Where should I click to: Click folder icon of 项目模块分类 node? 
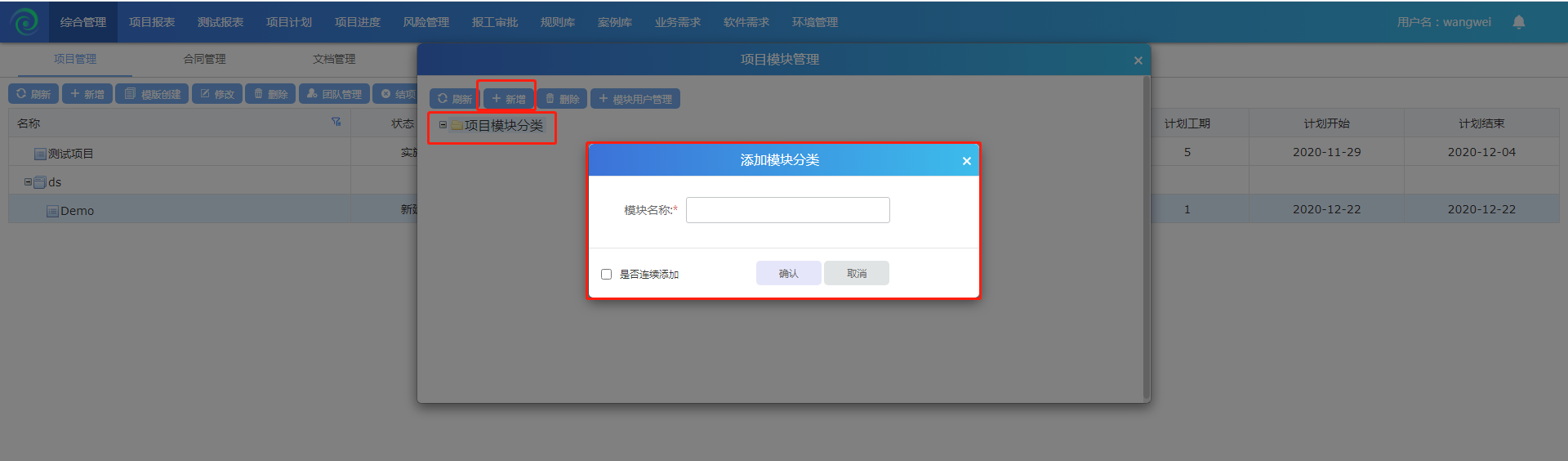pos(457,125)
